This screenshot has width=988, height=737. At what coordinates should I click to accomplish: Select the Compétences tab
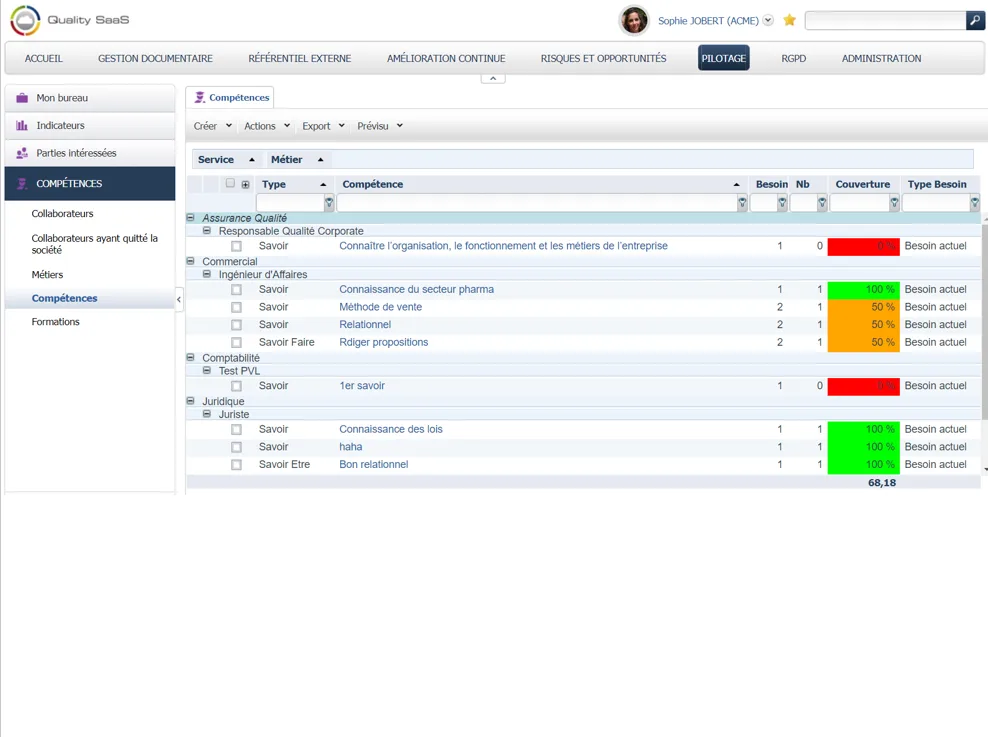[231, 98]
